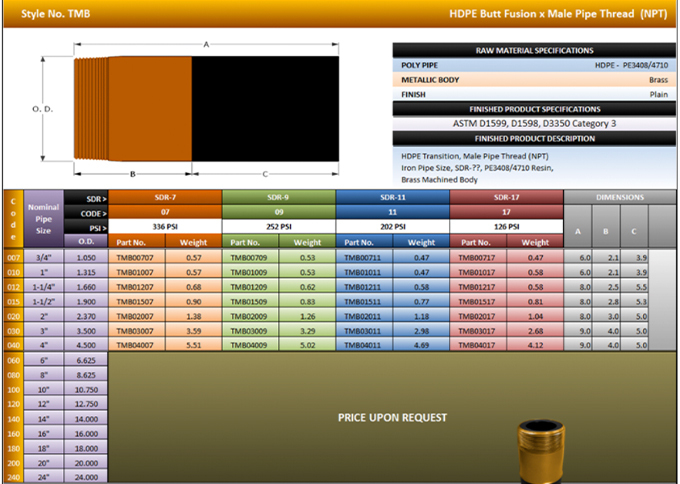Click part number TMB02009
Screen dimensions: 680x484
[249, 315]
